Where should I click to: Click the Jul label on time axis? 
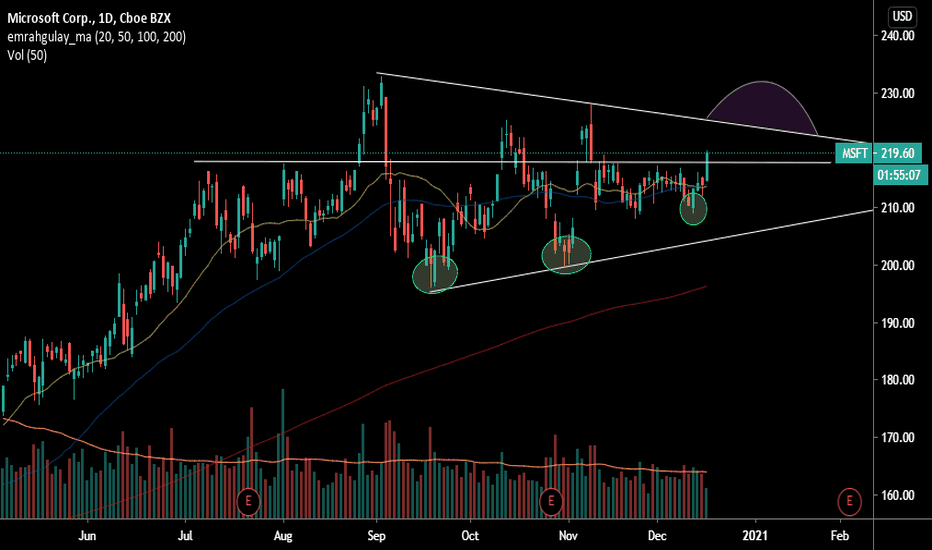[x=185, y=536]
